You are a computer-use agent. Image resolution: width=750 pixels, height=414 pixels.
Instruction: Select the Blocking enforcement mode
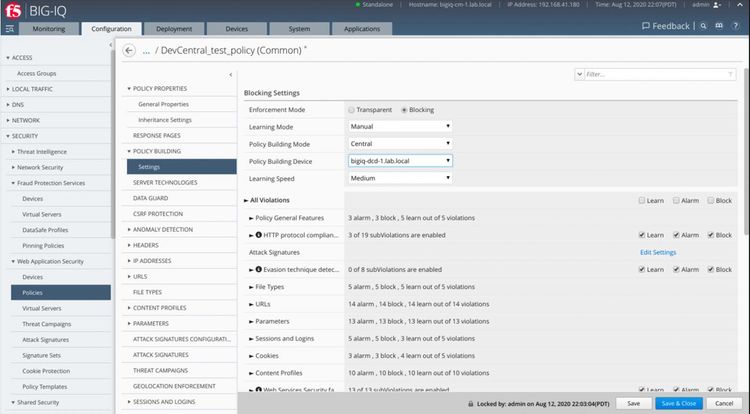pyautogui.click(x=404, y=110)
